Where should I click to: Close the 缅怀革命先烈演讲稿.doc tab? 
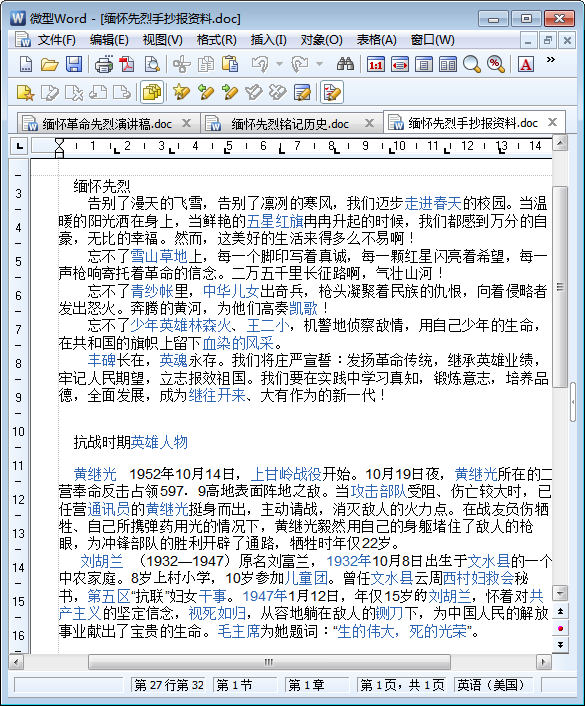(186, 123)
